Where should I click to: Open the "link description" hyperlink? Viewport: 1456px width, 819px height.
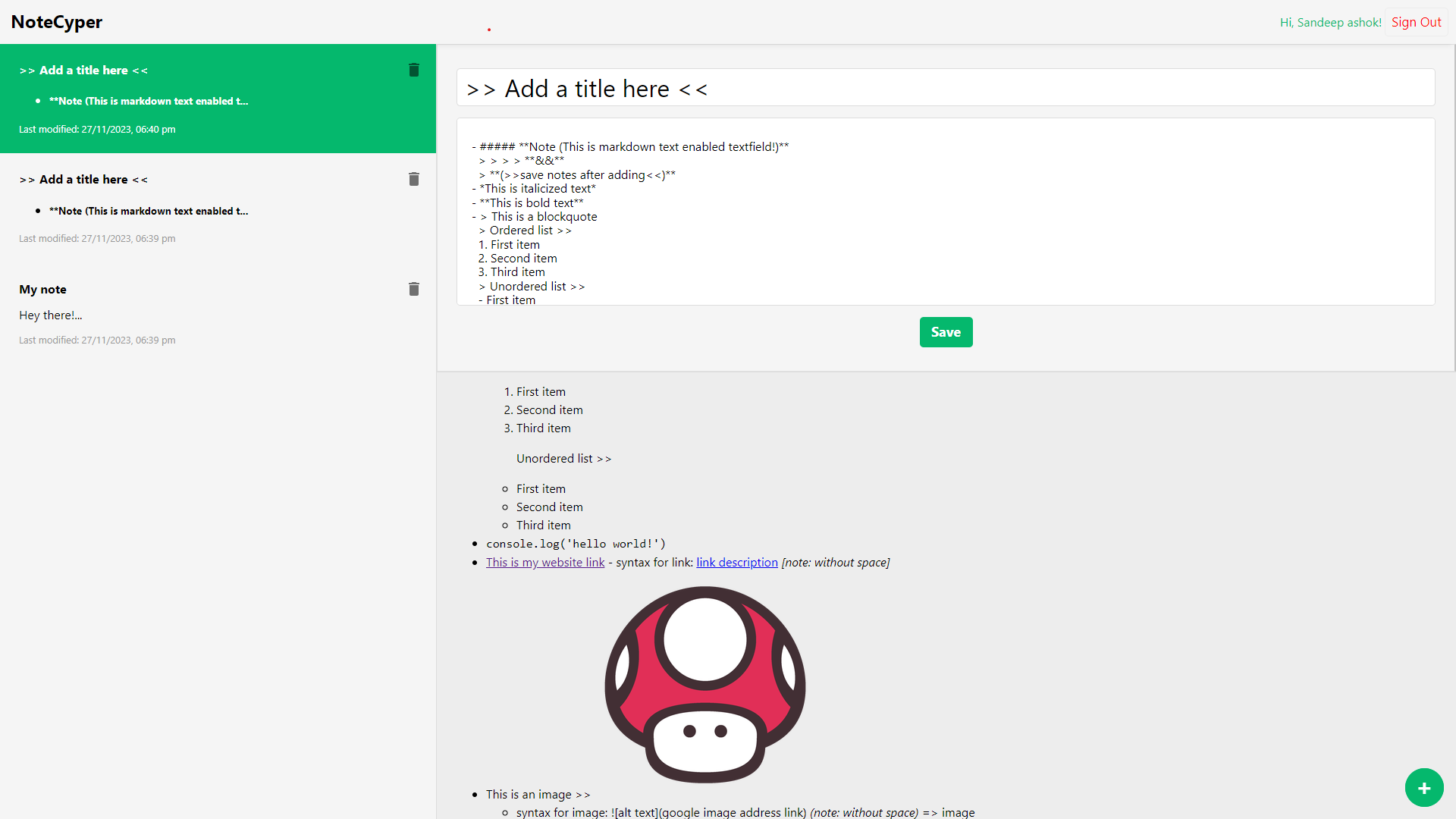pos(737,563)
